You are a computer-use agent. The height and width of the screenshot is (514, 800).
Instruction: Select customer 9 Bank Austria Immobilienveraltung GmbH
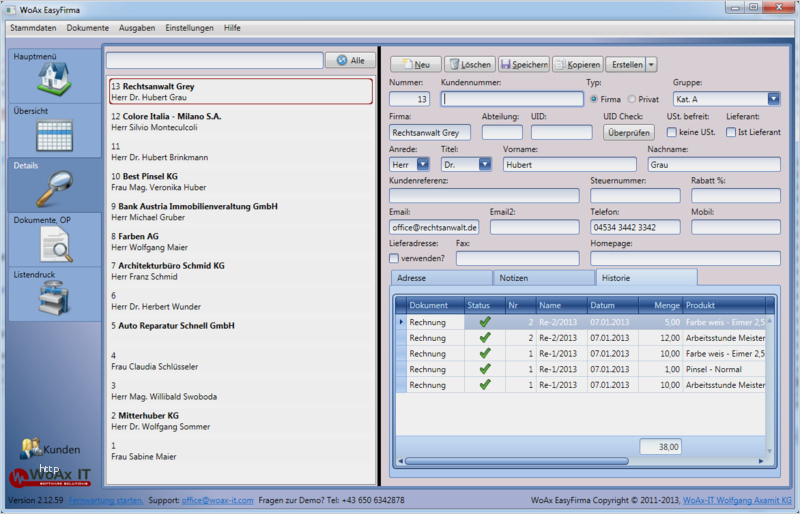point(241,212)
